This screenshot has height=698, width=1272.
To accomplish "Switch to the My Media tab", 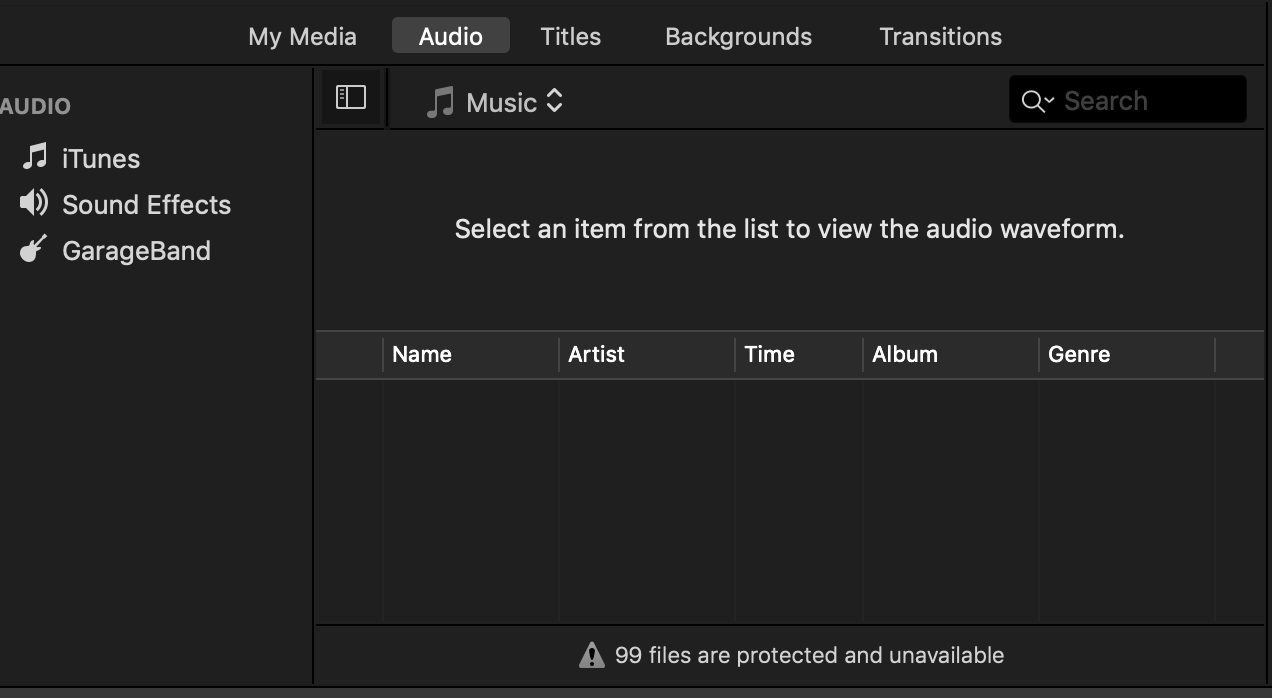I will pos(302,36).
